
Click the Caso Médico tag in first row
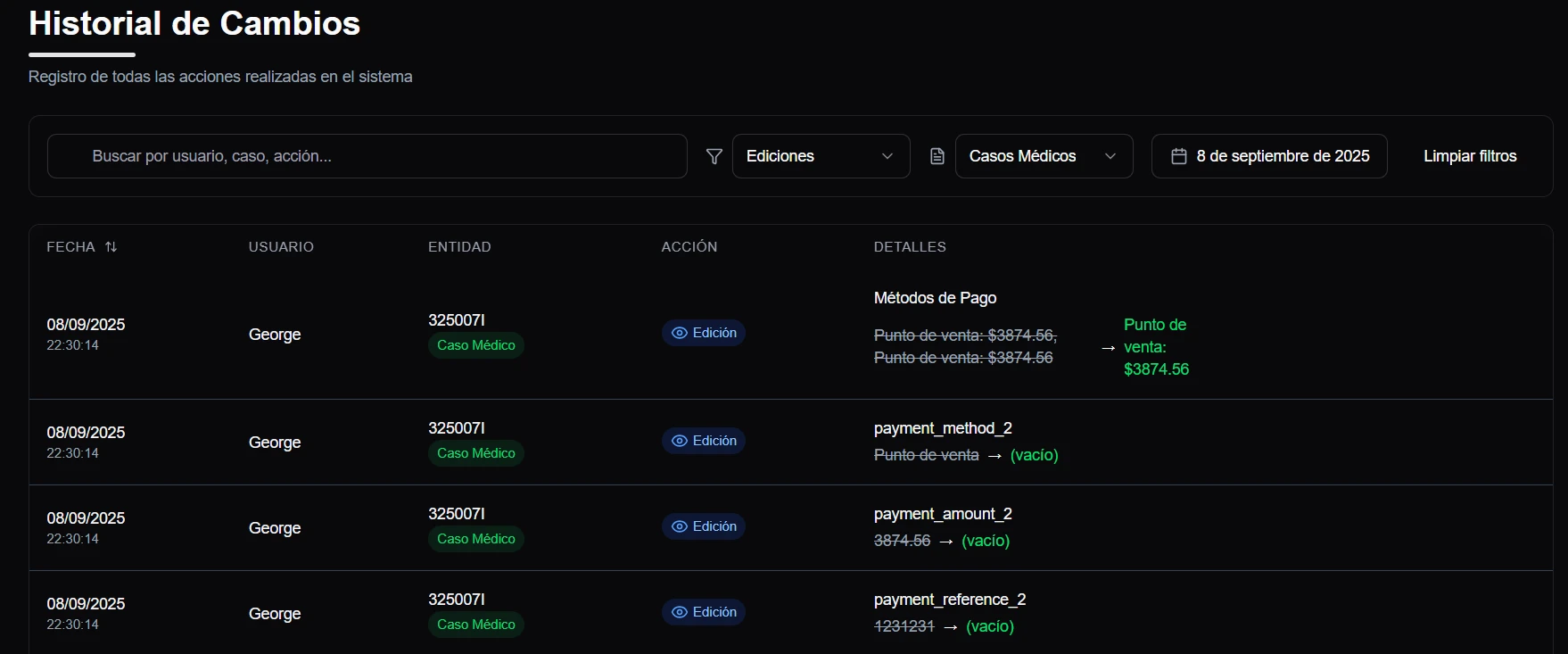(x=475, y=345)
